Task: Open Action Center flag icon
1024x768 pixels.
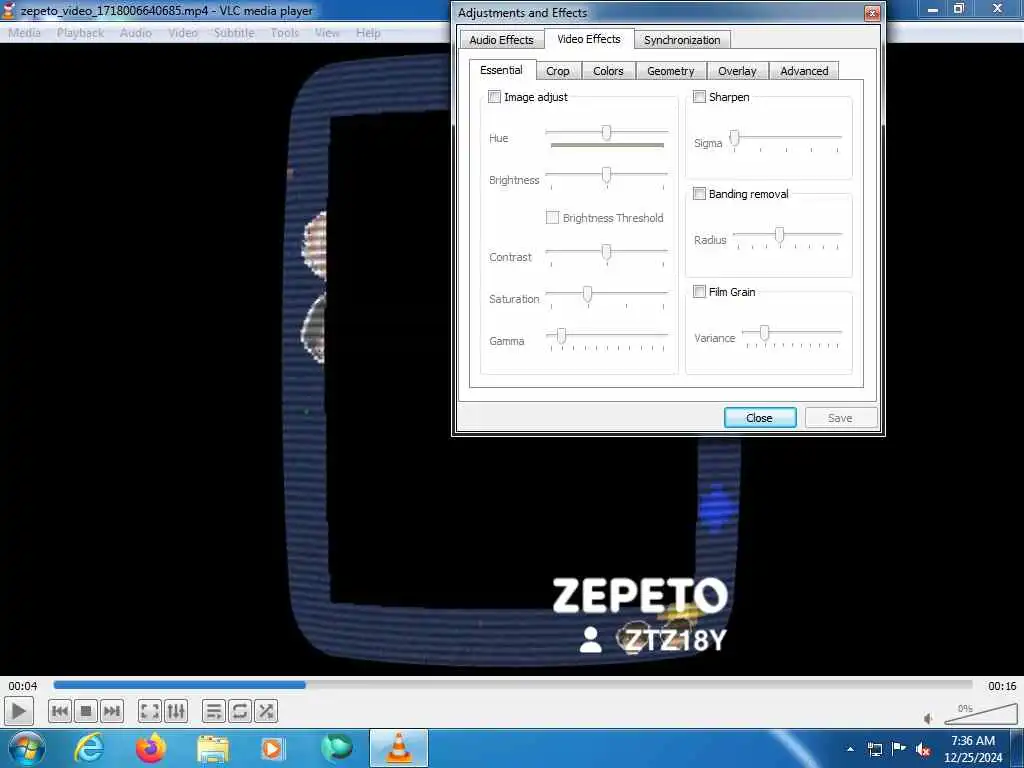Action: click(x=899, y=749)
